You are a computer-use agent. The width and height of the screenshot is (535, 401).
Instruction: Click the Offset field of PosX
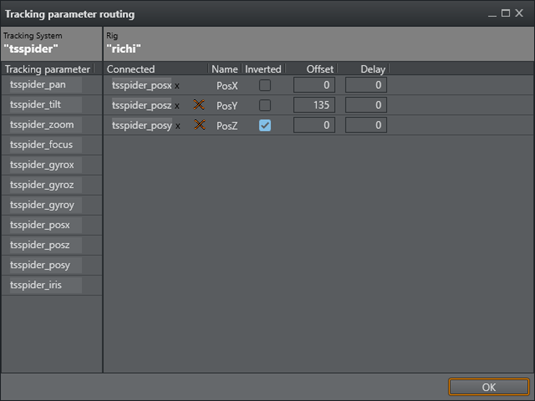314,85
